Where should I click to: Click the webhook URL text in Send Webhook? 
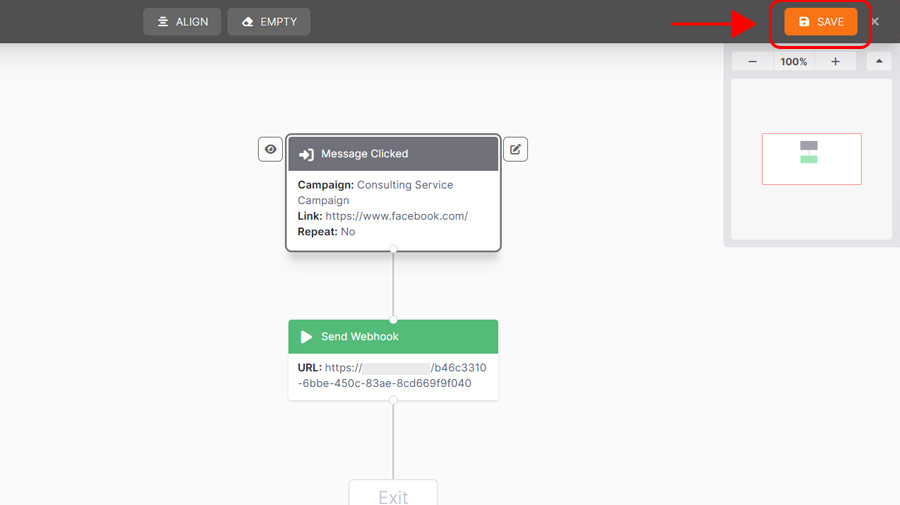click(392, 375)
